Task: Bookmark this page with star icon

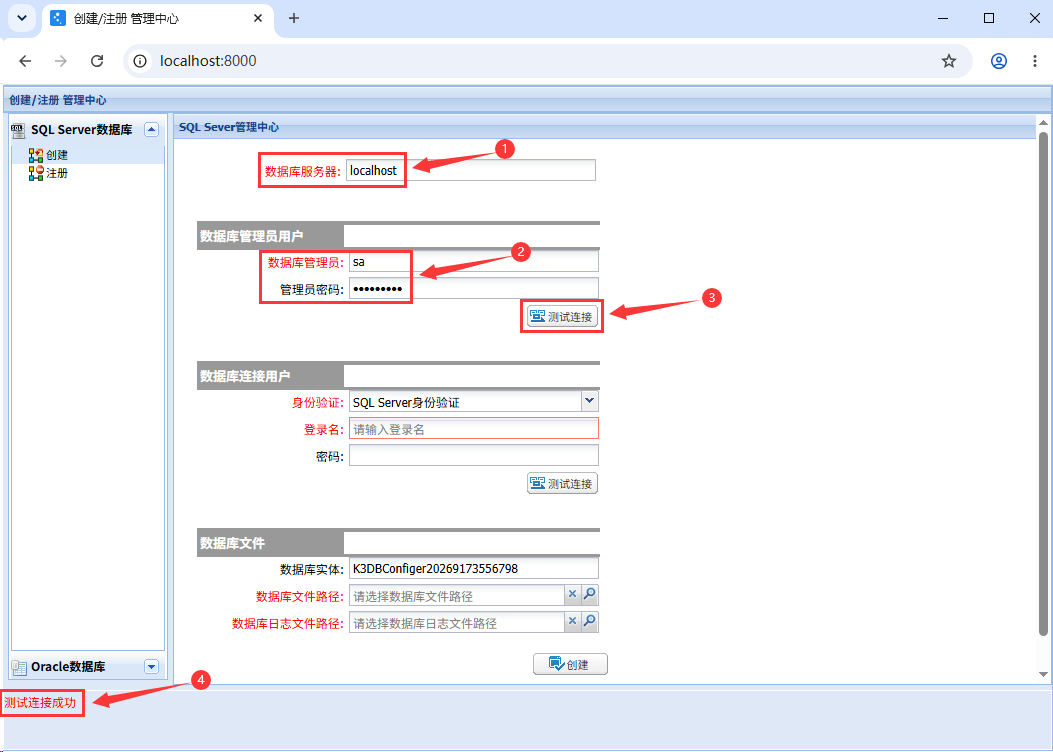Action: 948,61
